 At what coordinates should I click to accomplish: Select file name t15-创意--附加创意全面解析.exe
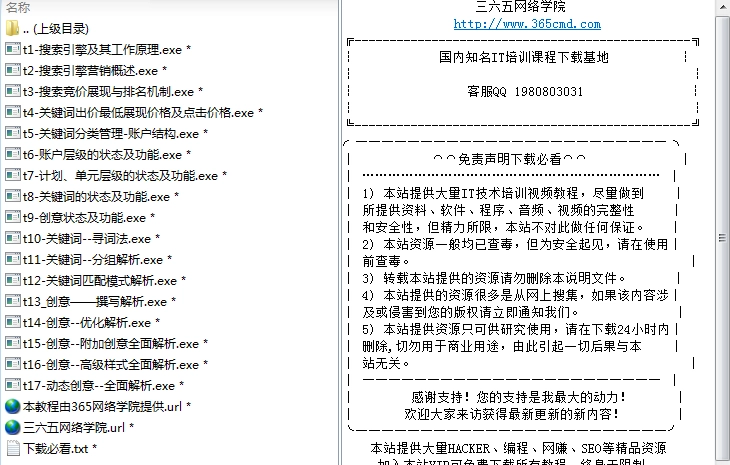tap(111, 344)
